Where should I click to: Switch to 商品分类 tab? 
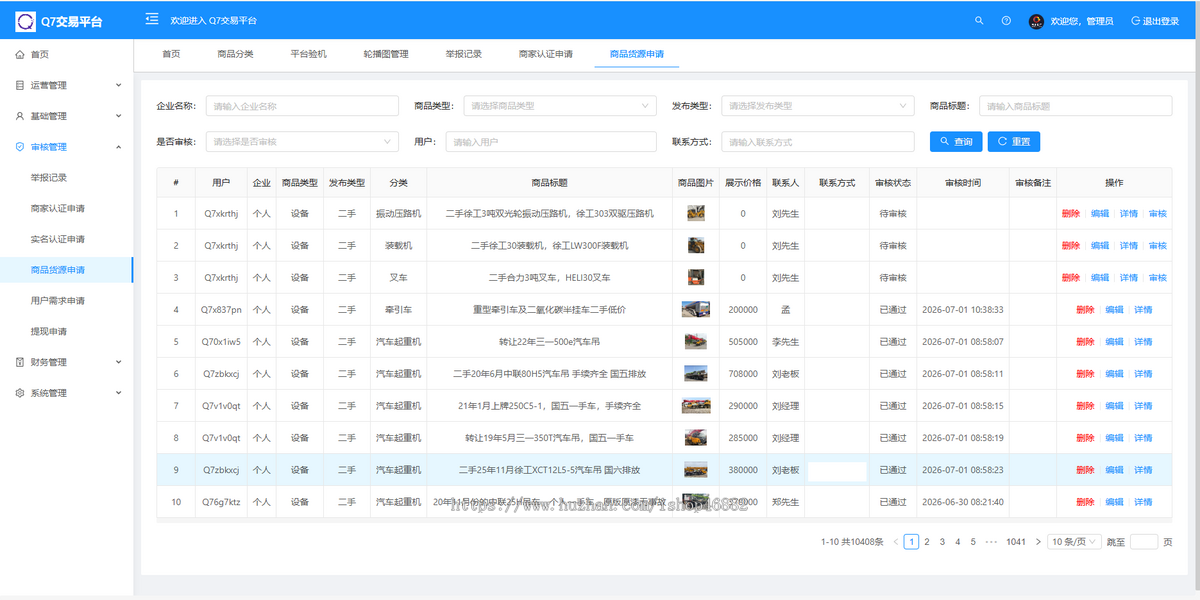[235, 54]
